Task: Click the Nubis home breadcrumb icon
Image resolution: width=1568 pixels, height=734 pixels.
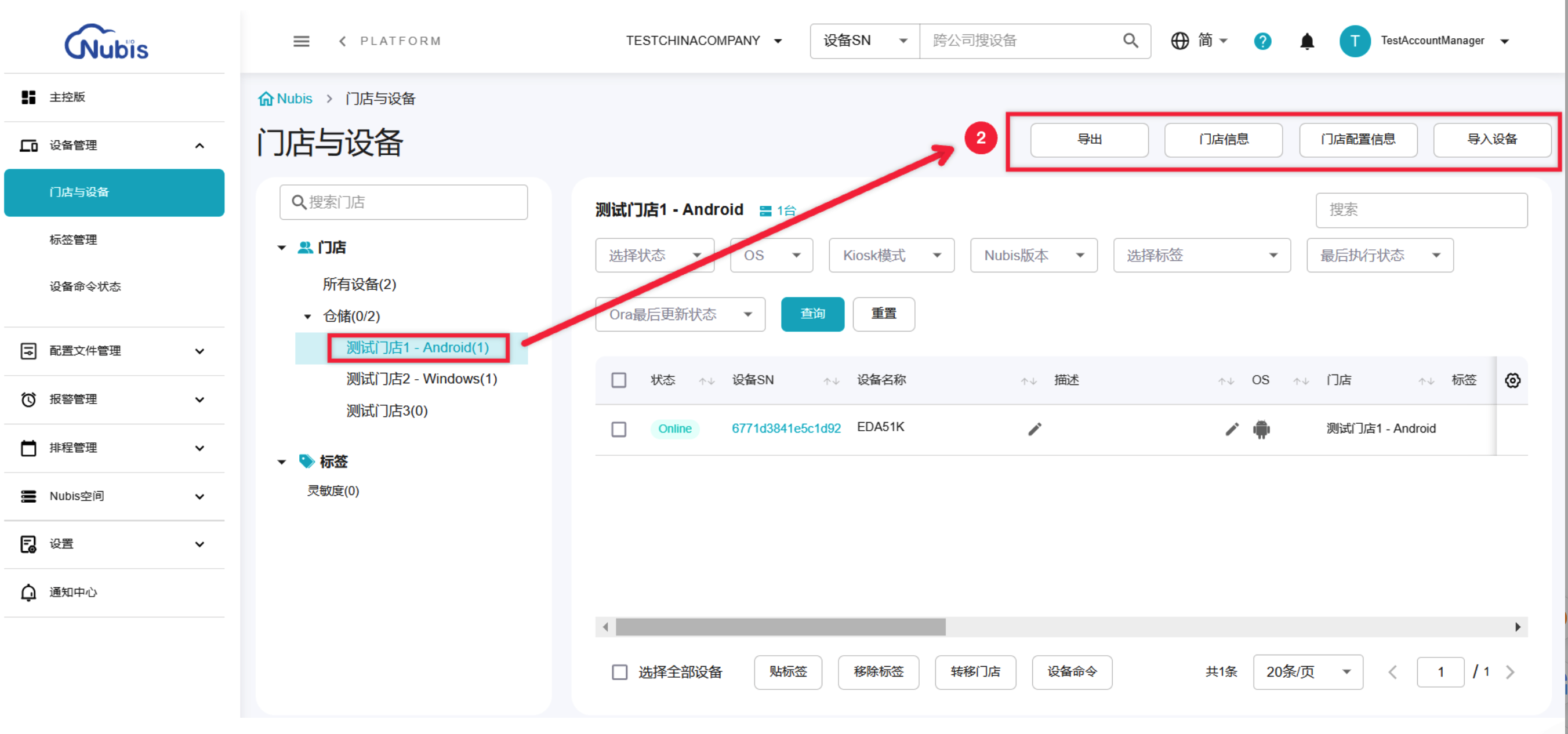Action: (266, 99)
